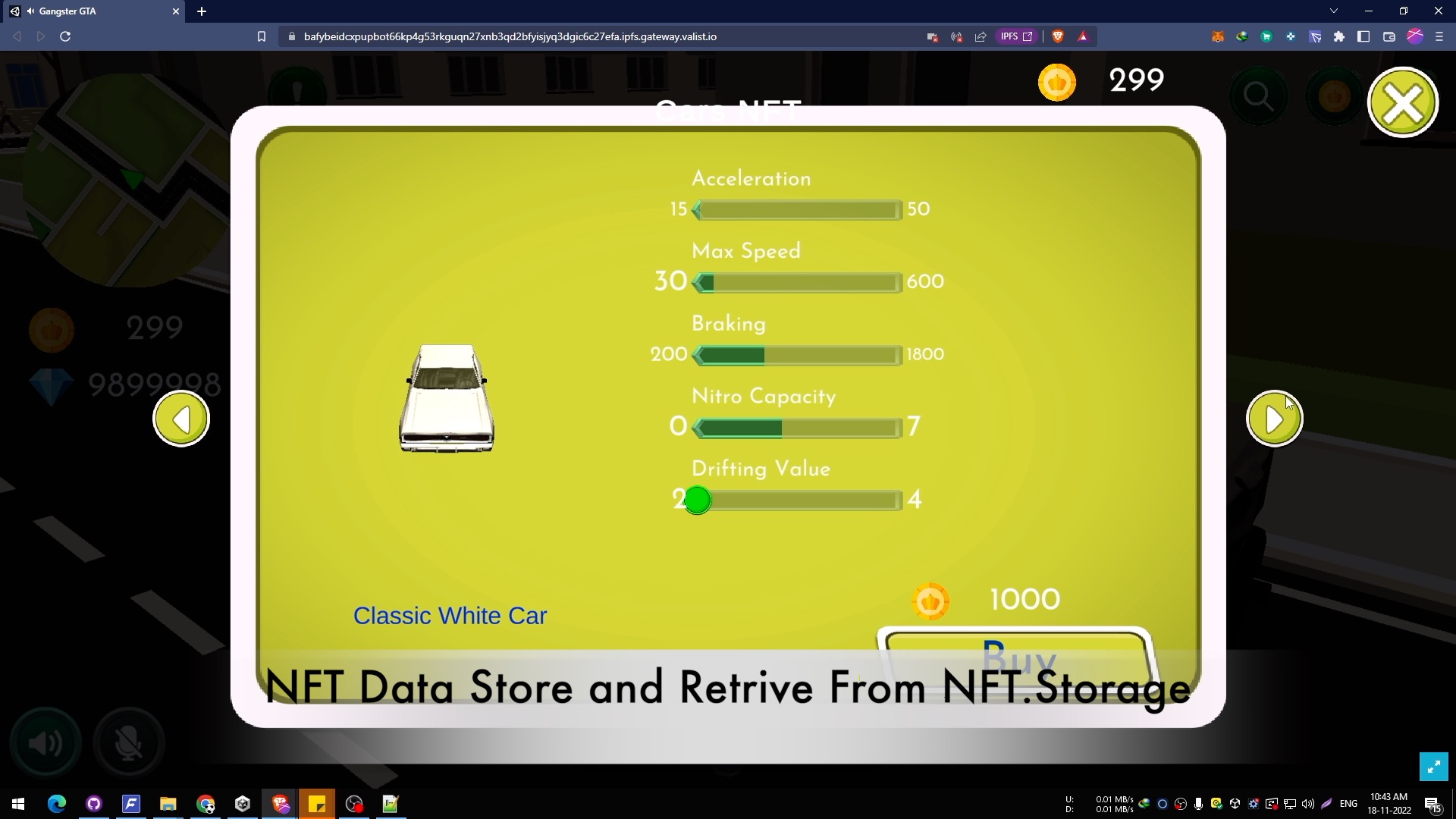The width and height of the screenshot is (1456, 819).
Task: Click the Brave Shields lion icon
Action: (1058, 36)
